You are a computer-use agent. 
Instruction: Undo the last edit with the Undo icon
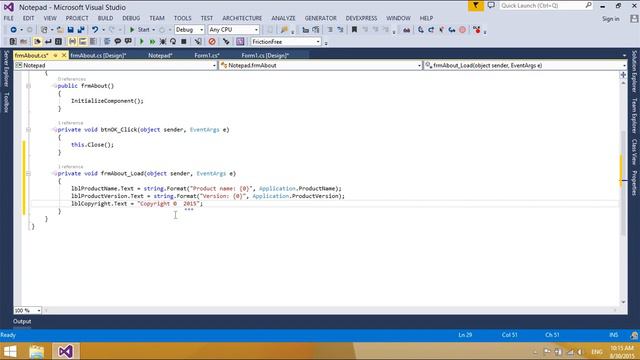tap(95, 30)
